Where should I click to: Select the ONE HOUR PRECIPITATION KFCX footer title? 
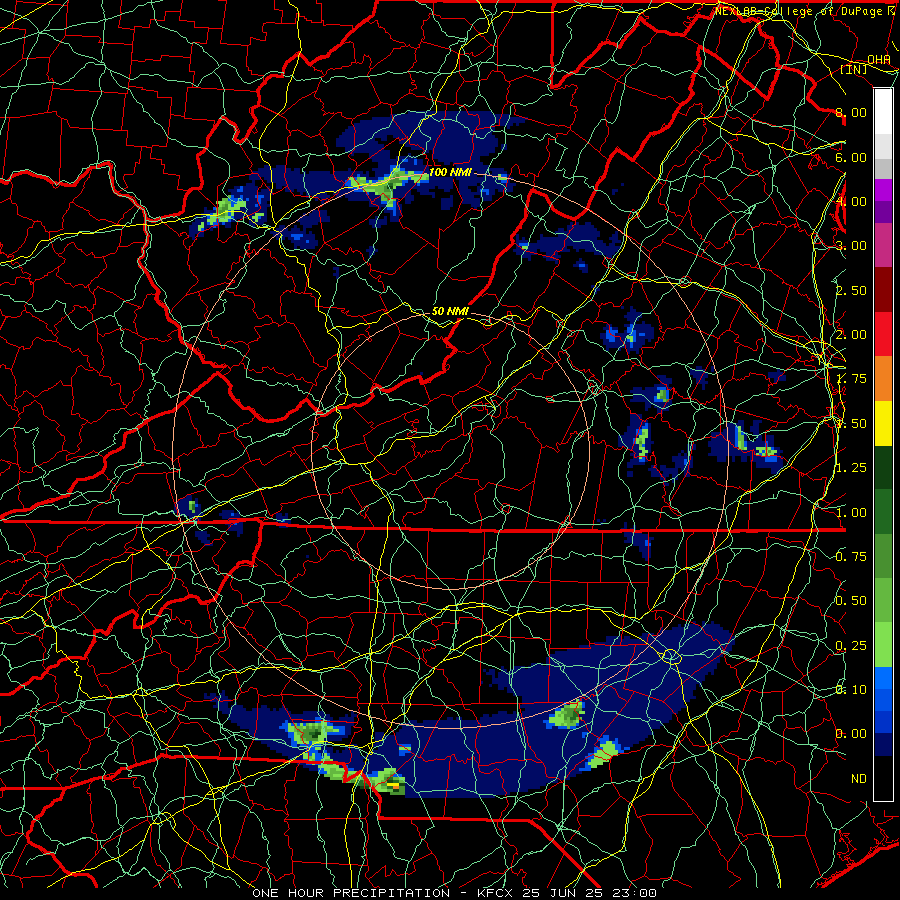(x=454, y=893)
